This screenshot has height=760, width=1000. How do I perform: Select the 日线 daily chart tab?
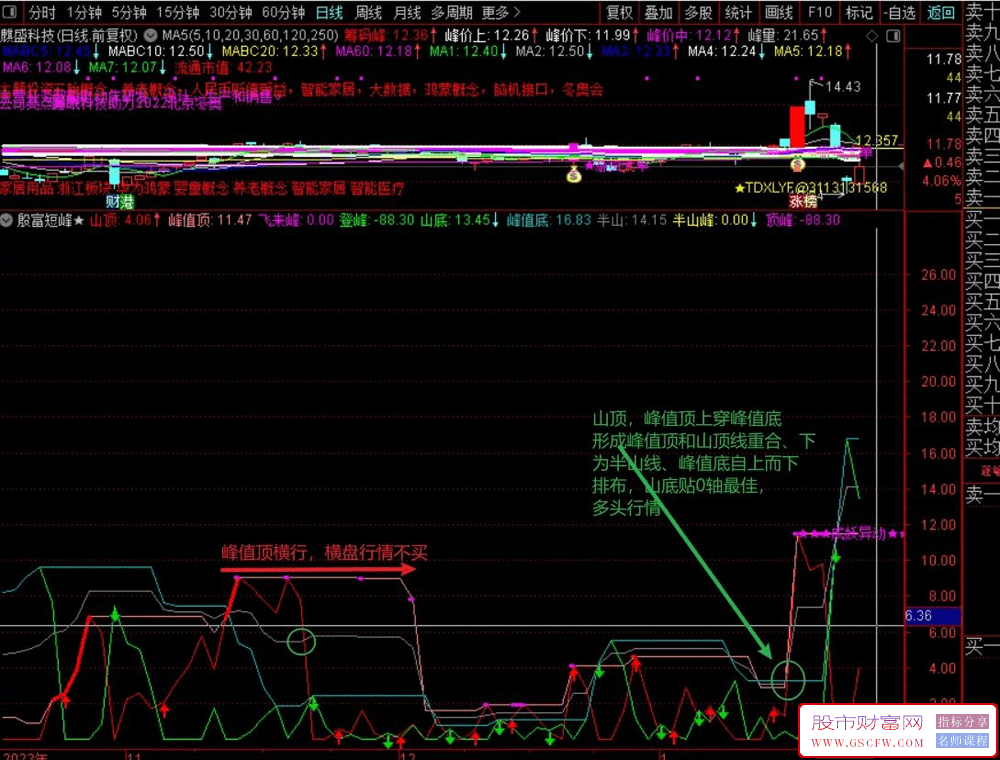(329, 12)
